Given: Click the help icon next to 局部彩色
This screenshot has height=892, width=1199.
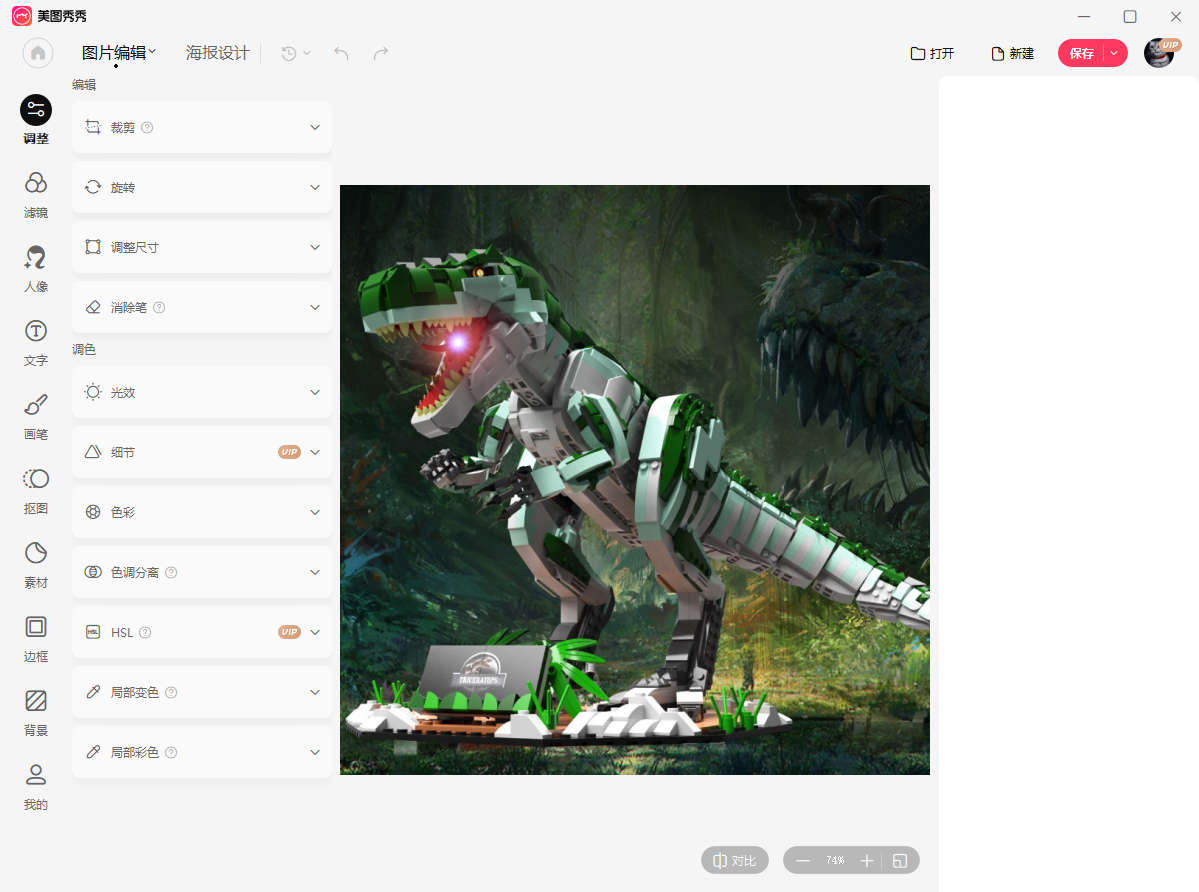Looking at the screenshot, I should point(171,752).
